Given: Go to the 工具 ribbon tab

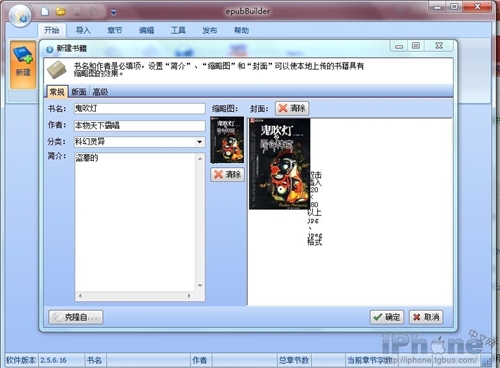Looking at the screenshot, I should (x=178, y=30).
